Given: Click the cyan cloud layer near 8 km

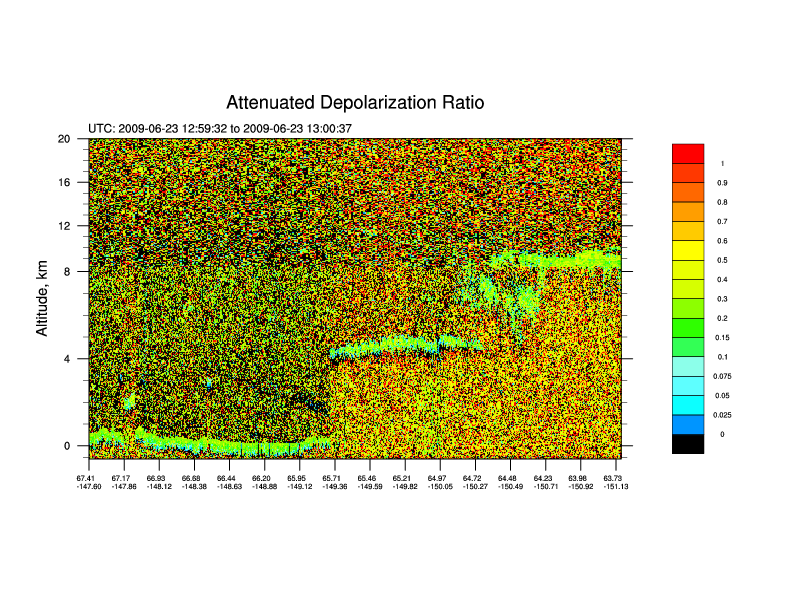Looking at the screenshot, I should [560, 260].
